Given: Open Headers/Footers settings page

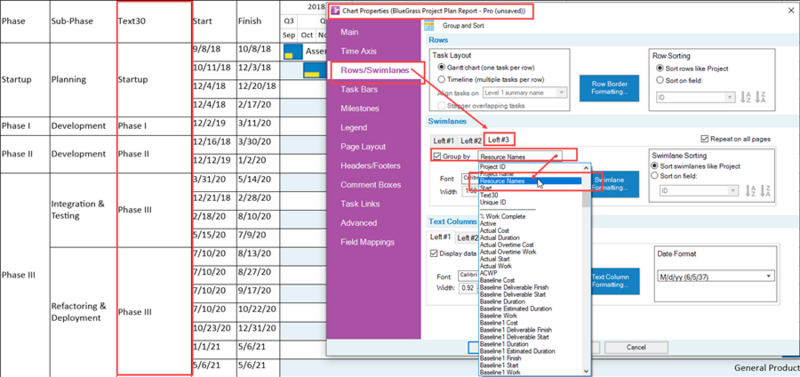Looking at the screenshot, I should coord(370,166).
